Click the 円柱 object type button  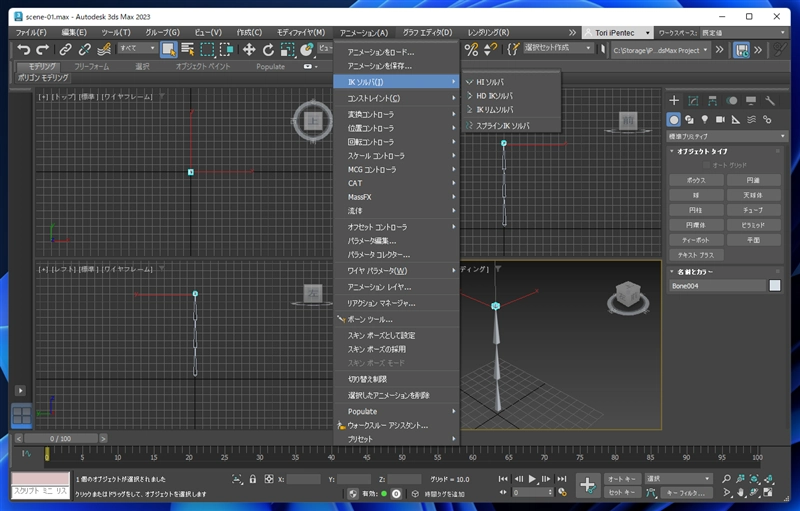696,210
